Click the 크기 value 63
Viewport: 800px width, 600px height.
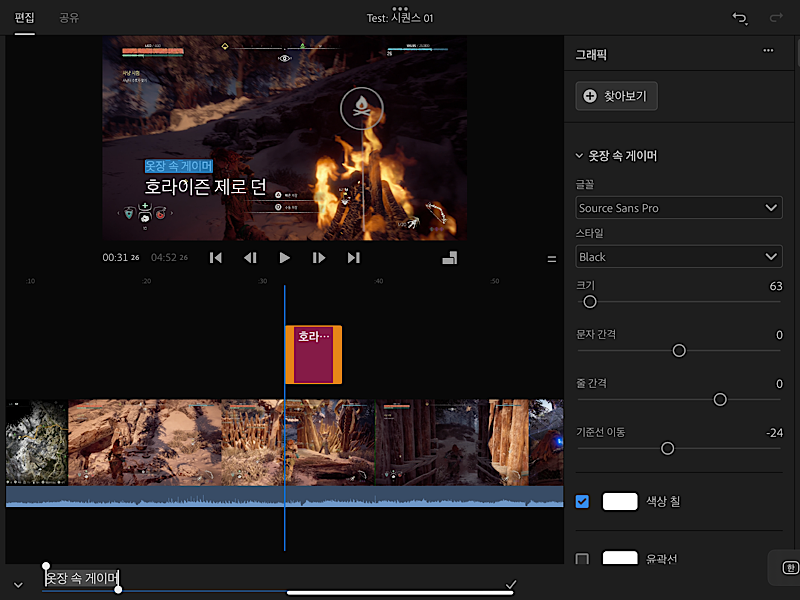tap(776, 286)
